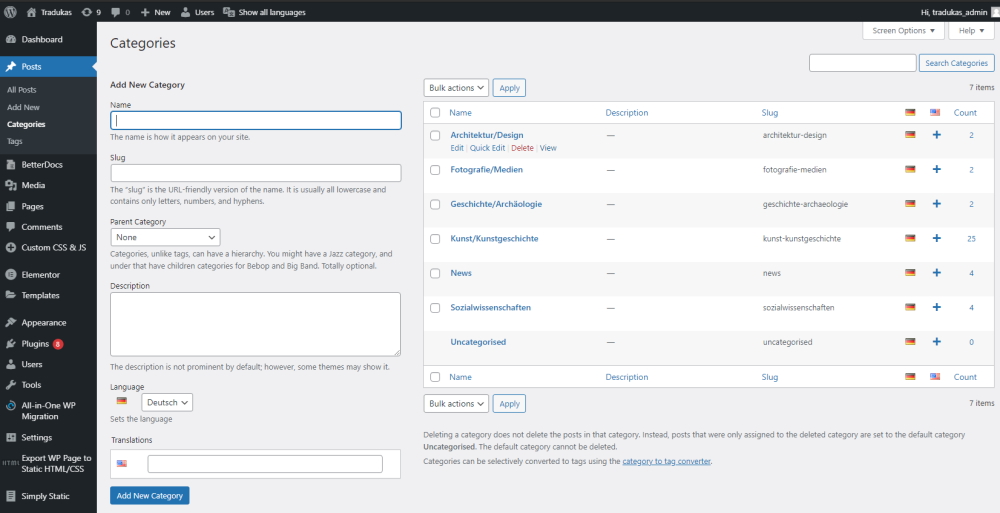Viewport: 1000px width, 513px height.
Task: Open the top Bulk actions dropdown
Action: [x=456, y=87]
